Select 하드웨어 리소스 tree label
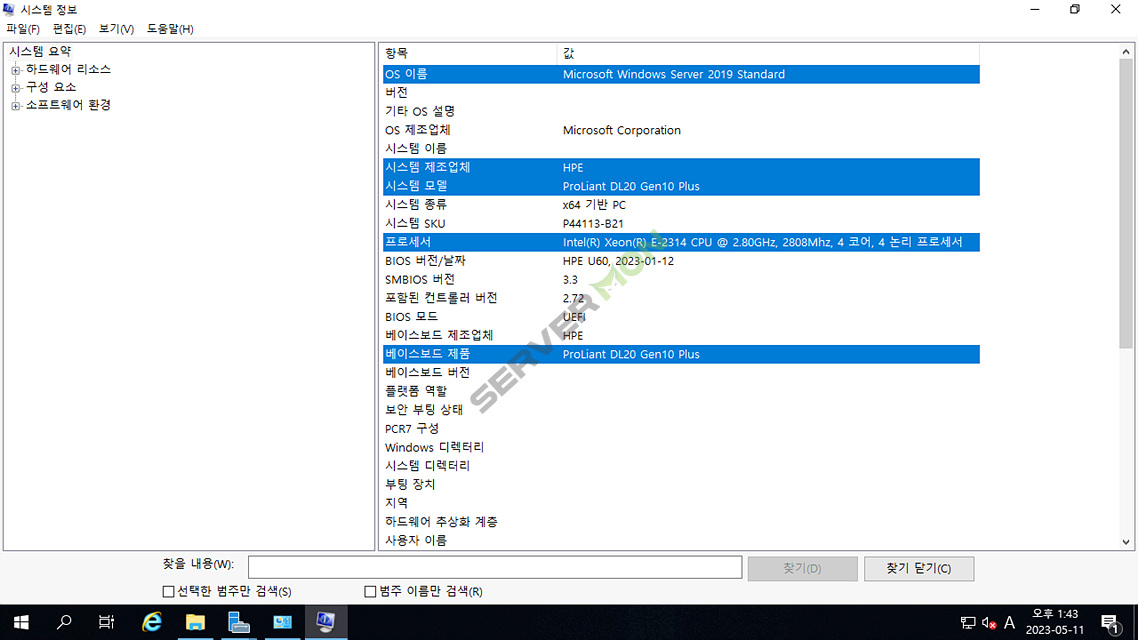Image resolution: width=1138 pixels, height=640 pixels. pyautogui.click(x=68, y=70)
